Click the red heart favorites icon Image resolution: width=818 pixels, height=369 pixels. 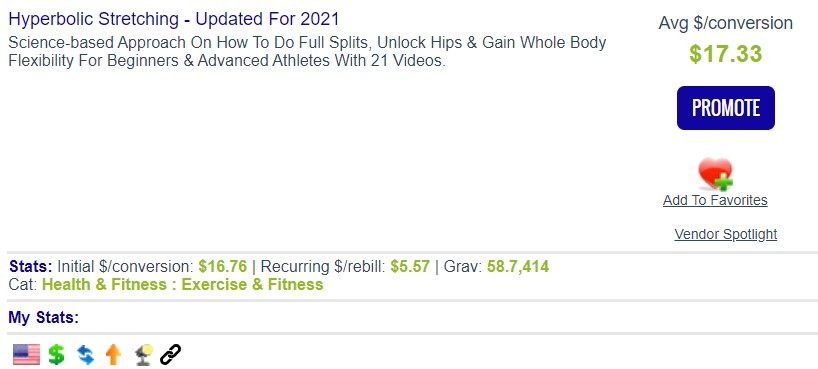pyautogui.click(x=716, y=174)
